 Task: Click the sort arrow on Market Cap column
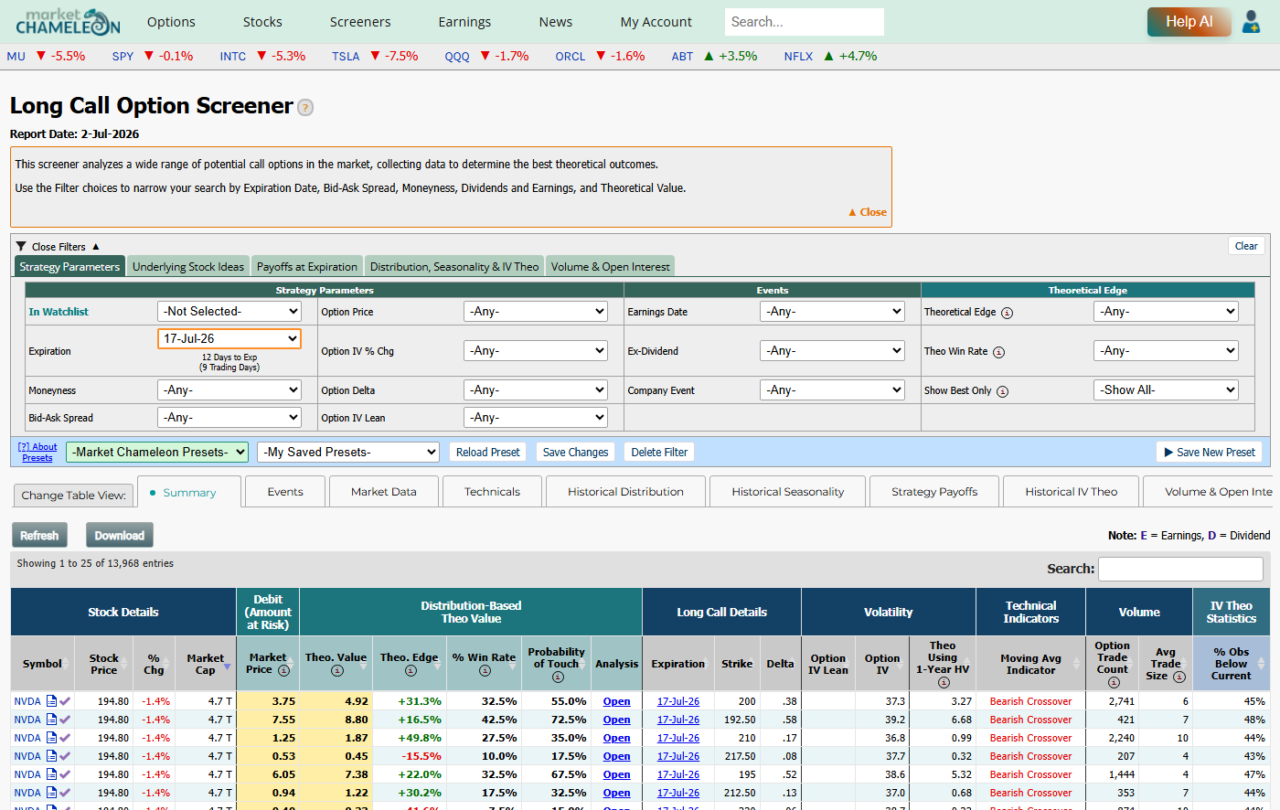[x=227, y=667]
